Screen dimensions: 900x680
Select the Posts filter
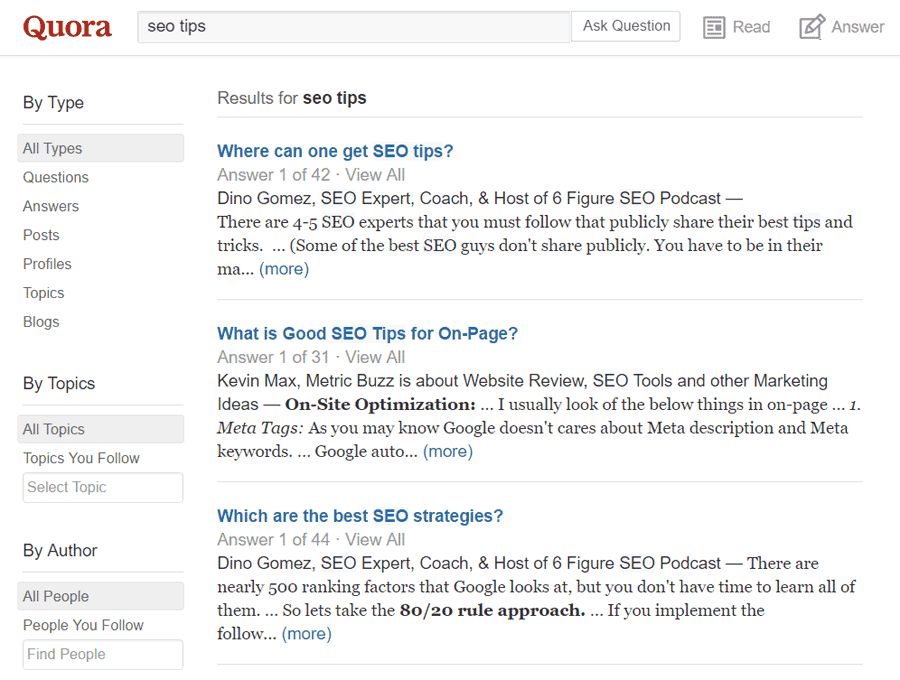coord(41,235)
